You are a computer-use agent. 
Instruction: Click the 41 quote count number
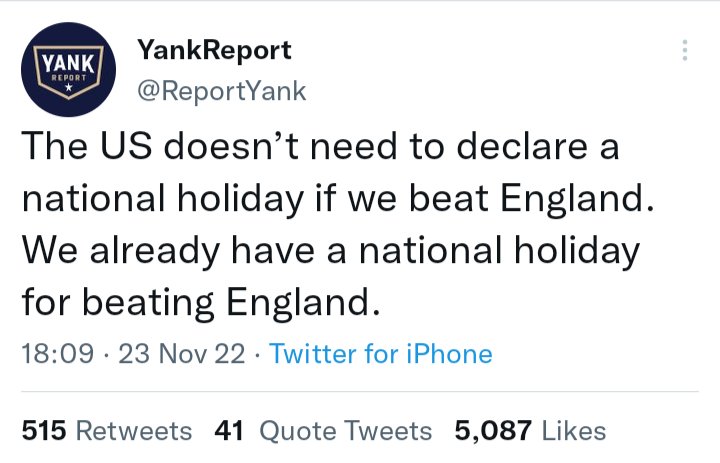[230, 431]
